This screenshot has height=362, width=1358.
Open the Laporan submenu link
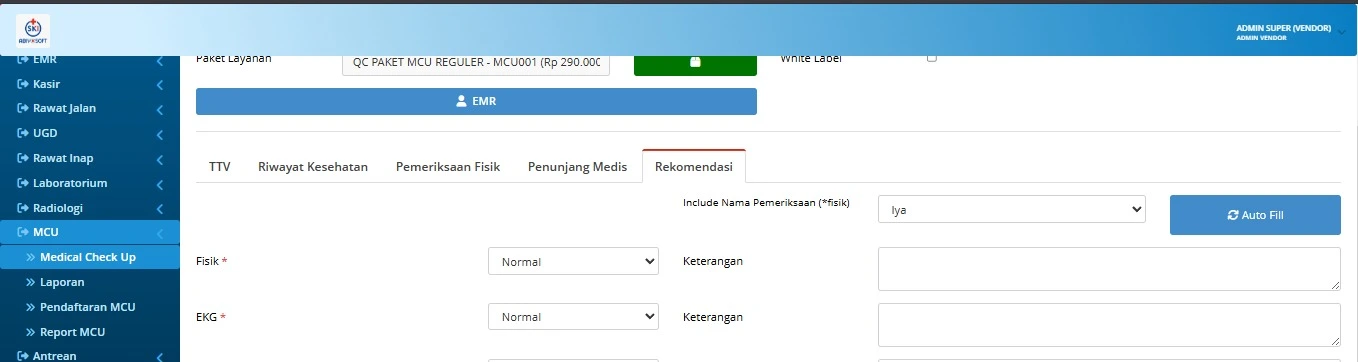pos(90,282)
